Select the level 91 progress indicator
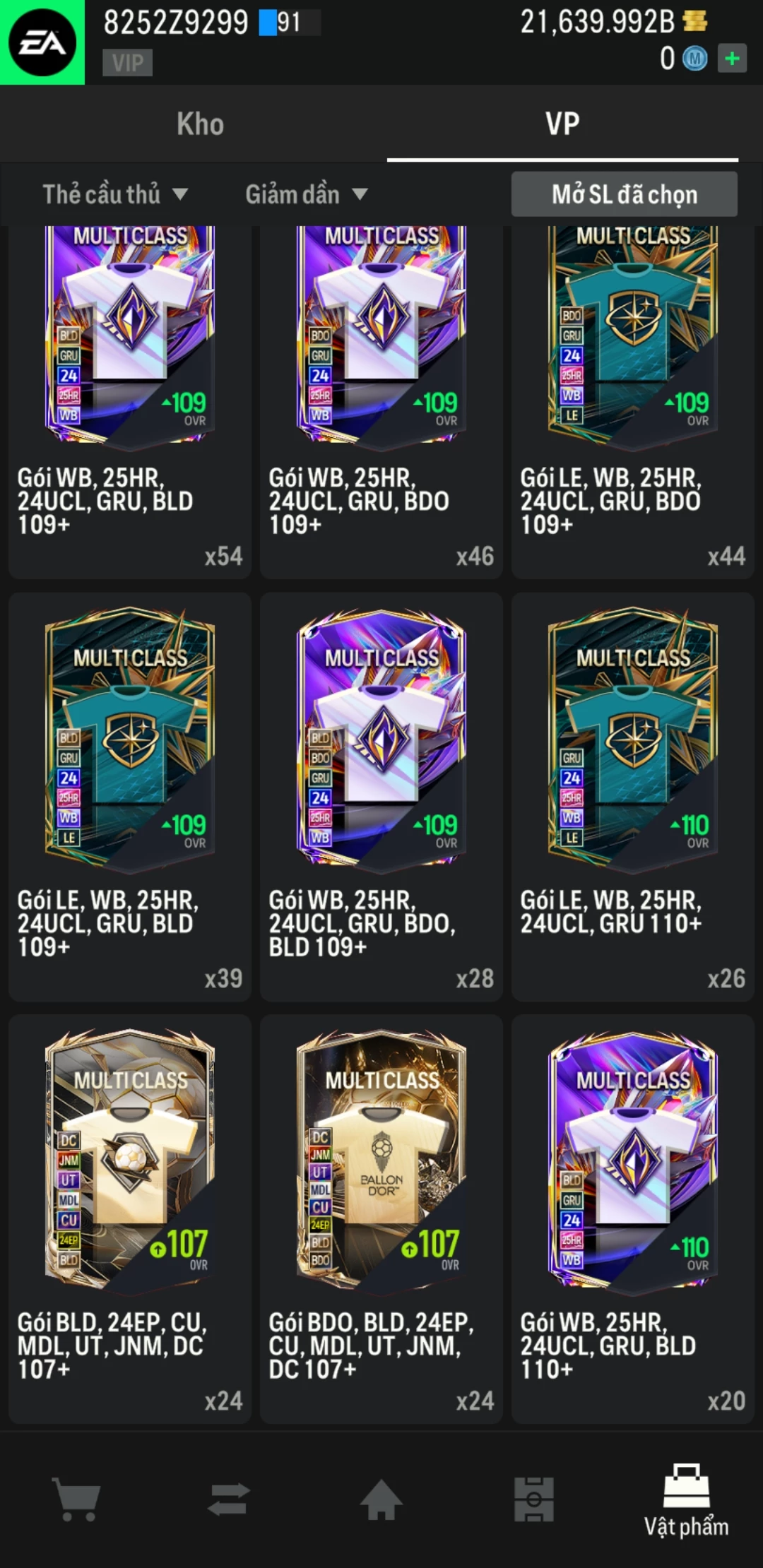The image size is (763, 1568). pyautogui.click(x=290, y=23)
